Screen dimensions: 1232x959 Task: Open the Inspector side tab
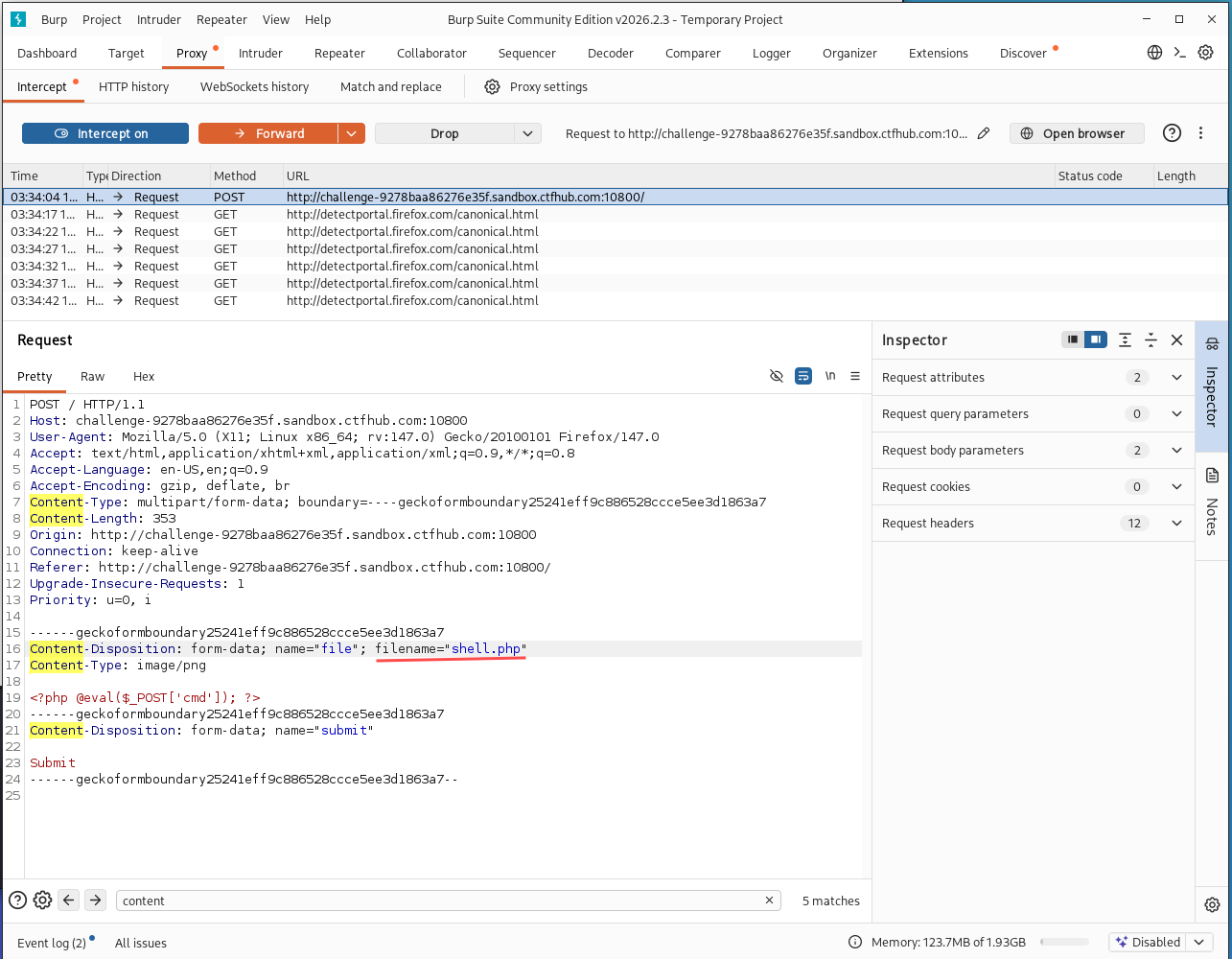1212,385
